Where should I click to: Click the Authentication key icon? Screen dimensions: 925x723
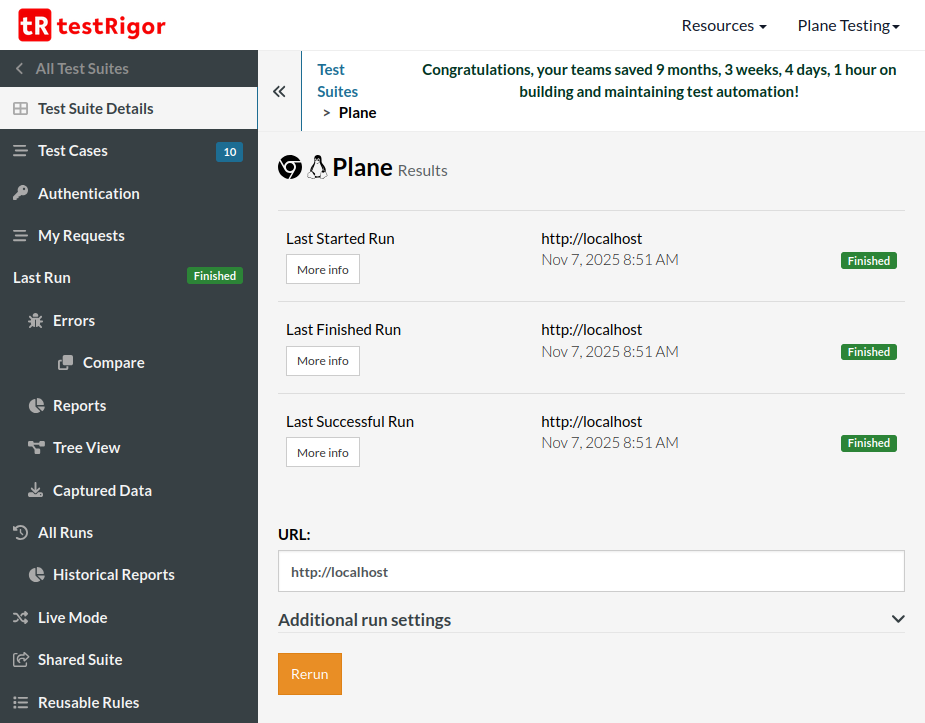click(x=20, y=194)
